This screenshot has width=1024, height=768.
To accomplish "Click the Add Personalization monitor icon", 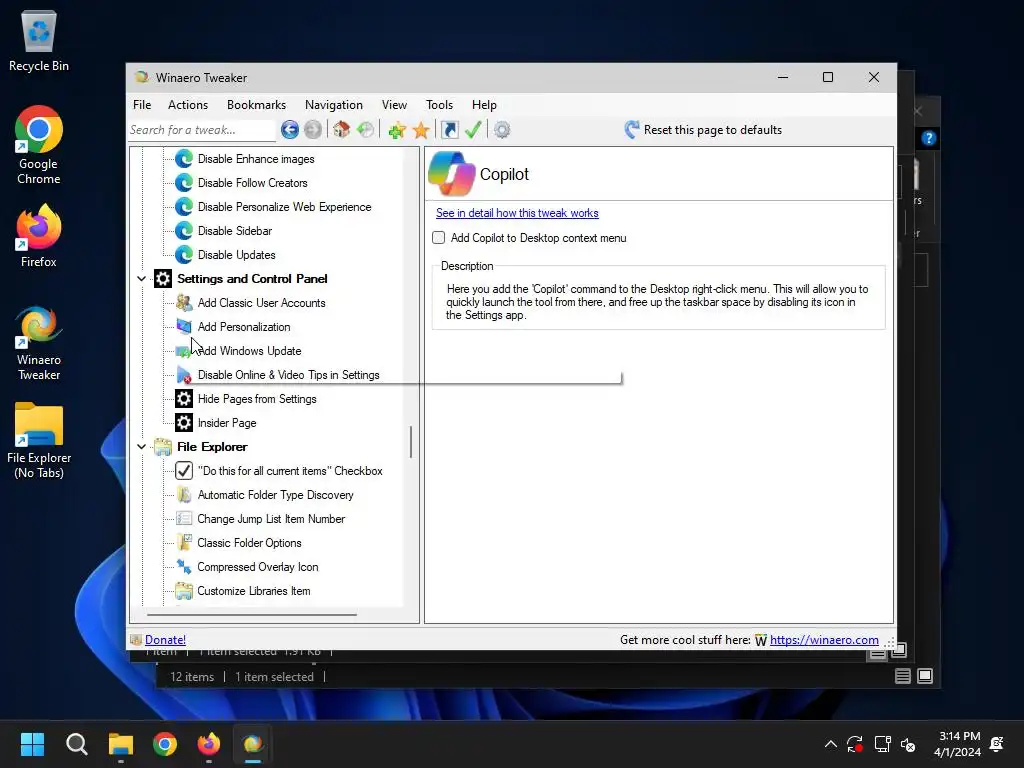I will [184, 327].
